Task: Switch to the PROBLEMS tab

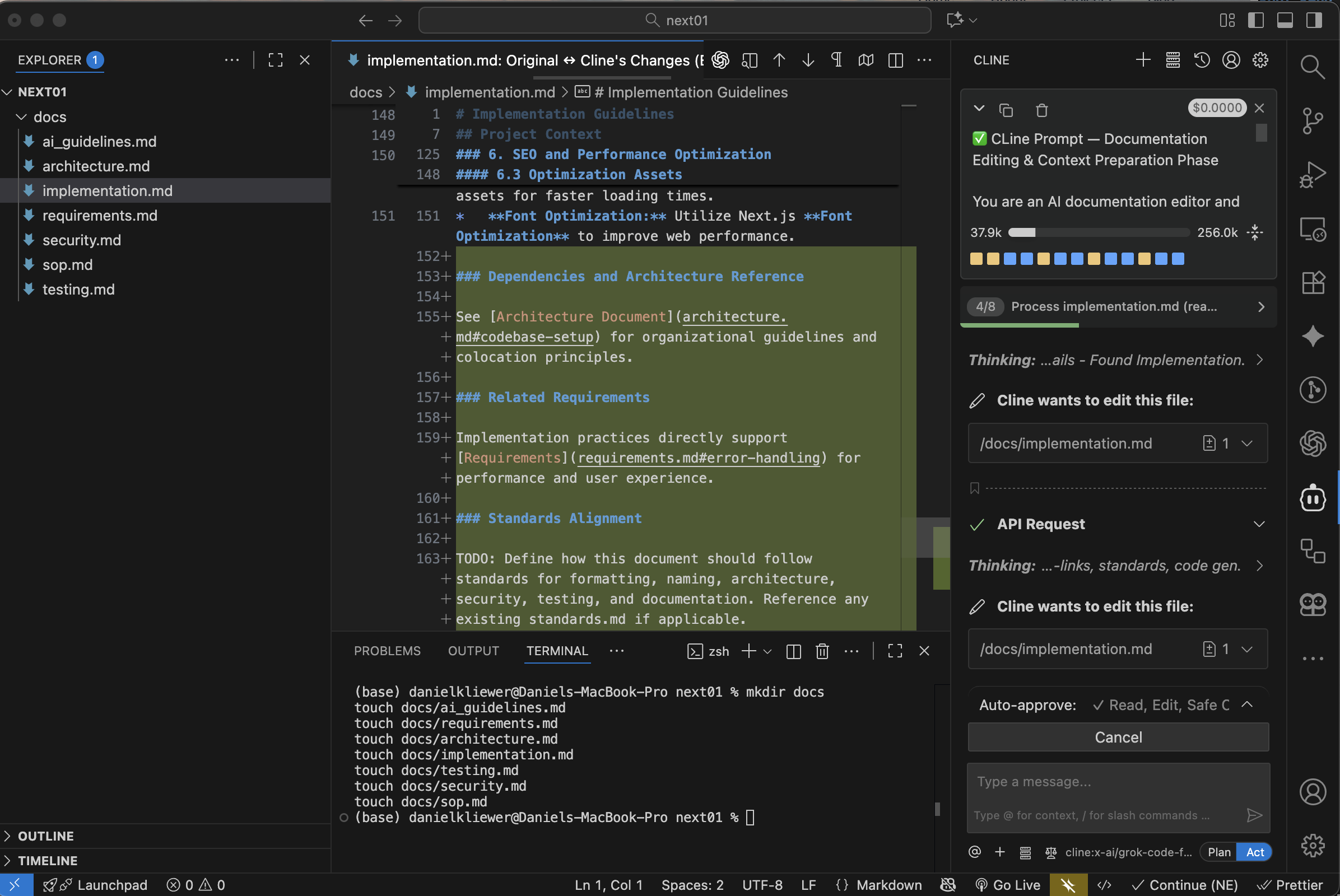Action: (x=387, y=651)
